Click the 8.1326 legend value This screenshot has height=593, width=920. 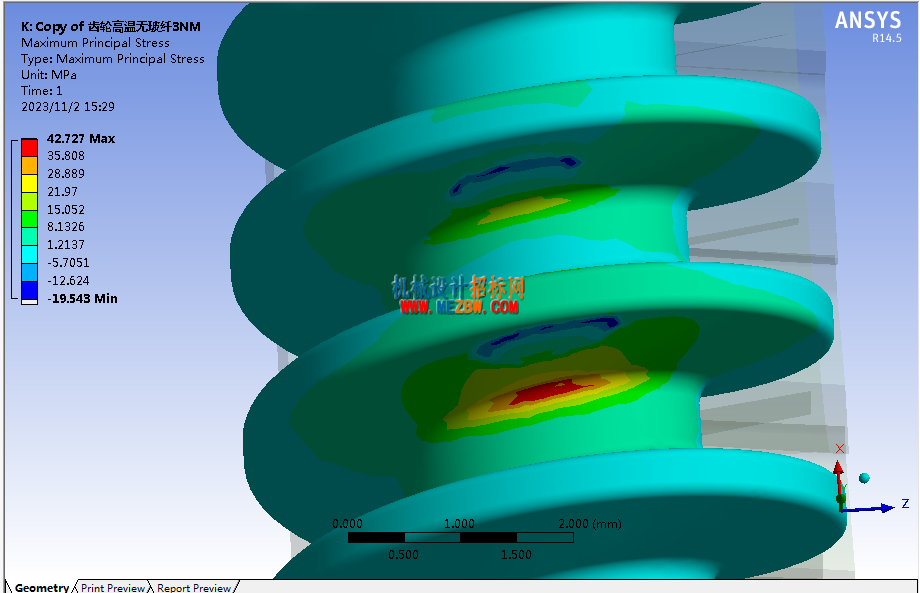pos(66,226)
